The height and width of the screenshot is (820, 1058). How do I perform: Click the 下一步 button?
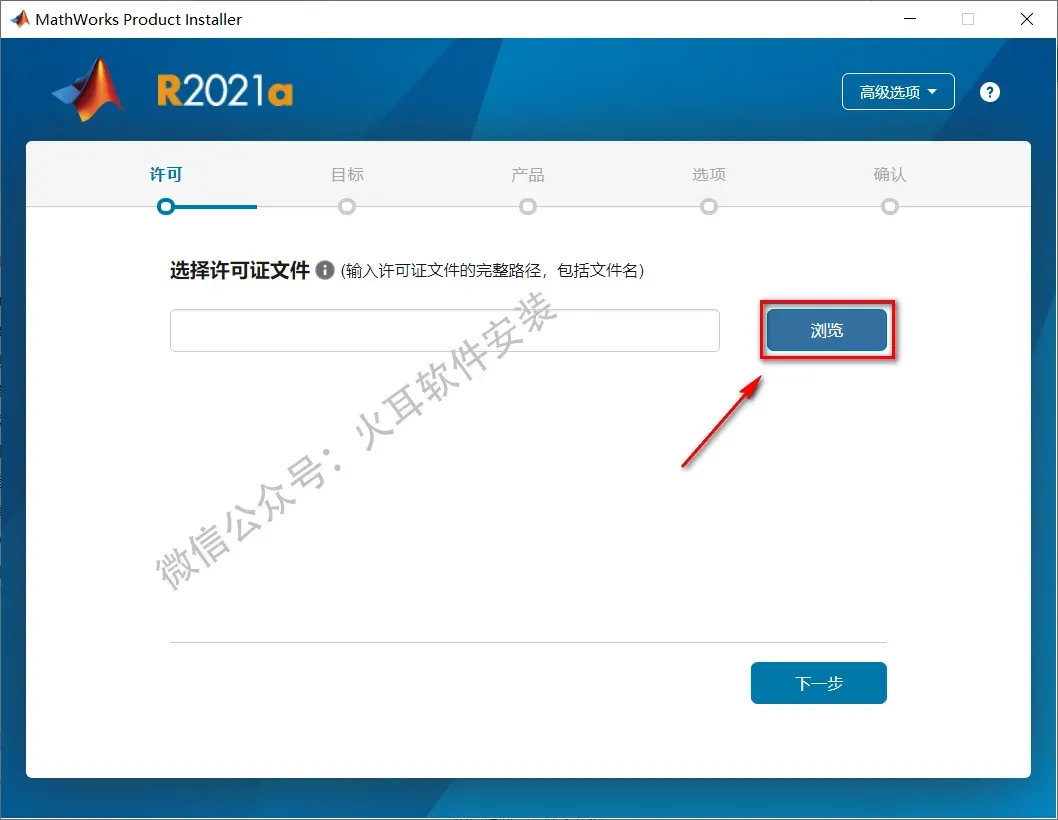[818, 683]
